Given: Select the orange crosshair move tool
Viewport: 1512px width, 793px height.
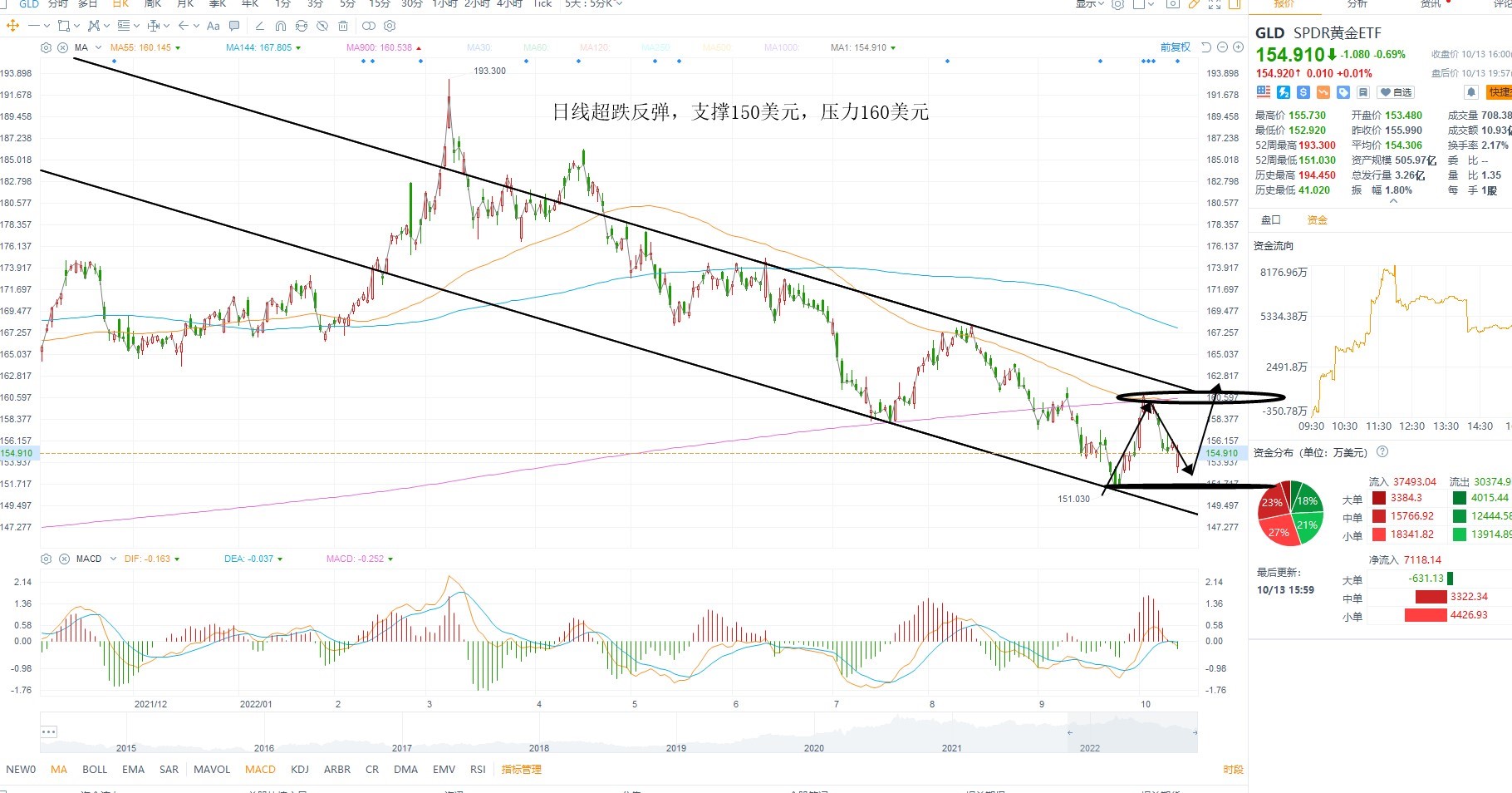Looking at the screenshot, I should click(x=12, y=26).
